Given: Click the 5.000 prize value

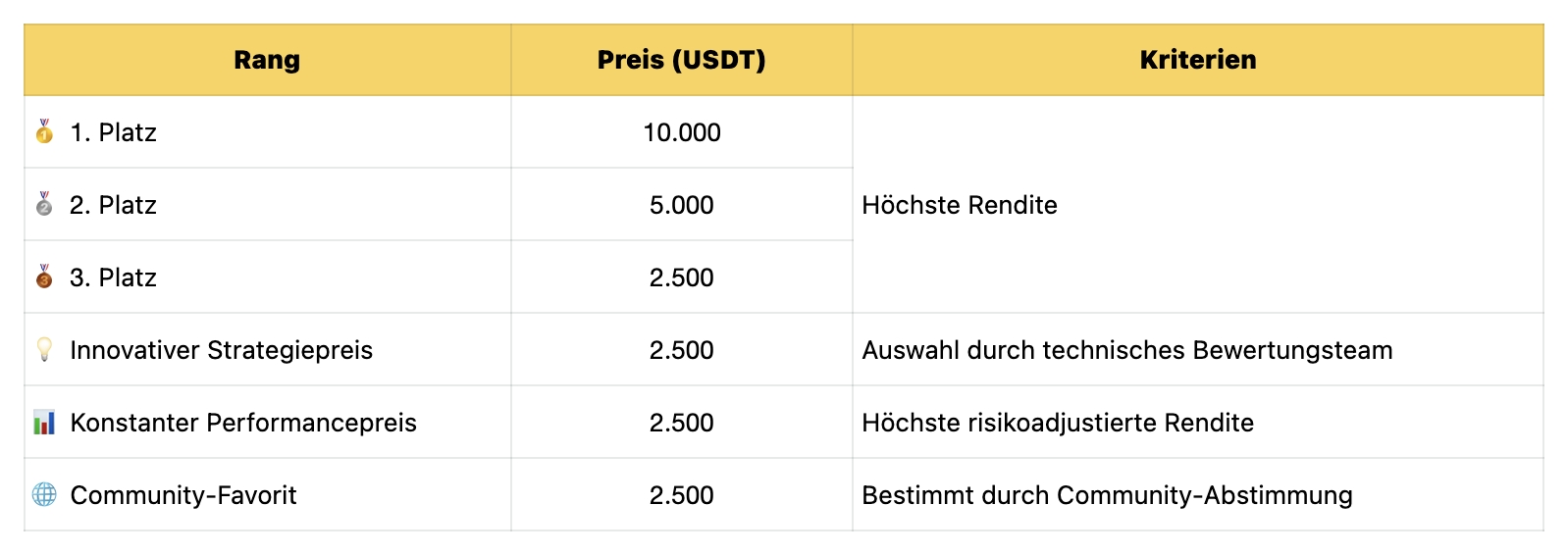Looking at the screenshot, I should pos(681,205).
